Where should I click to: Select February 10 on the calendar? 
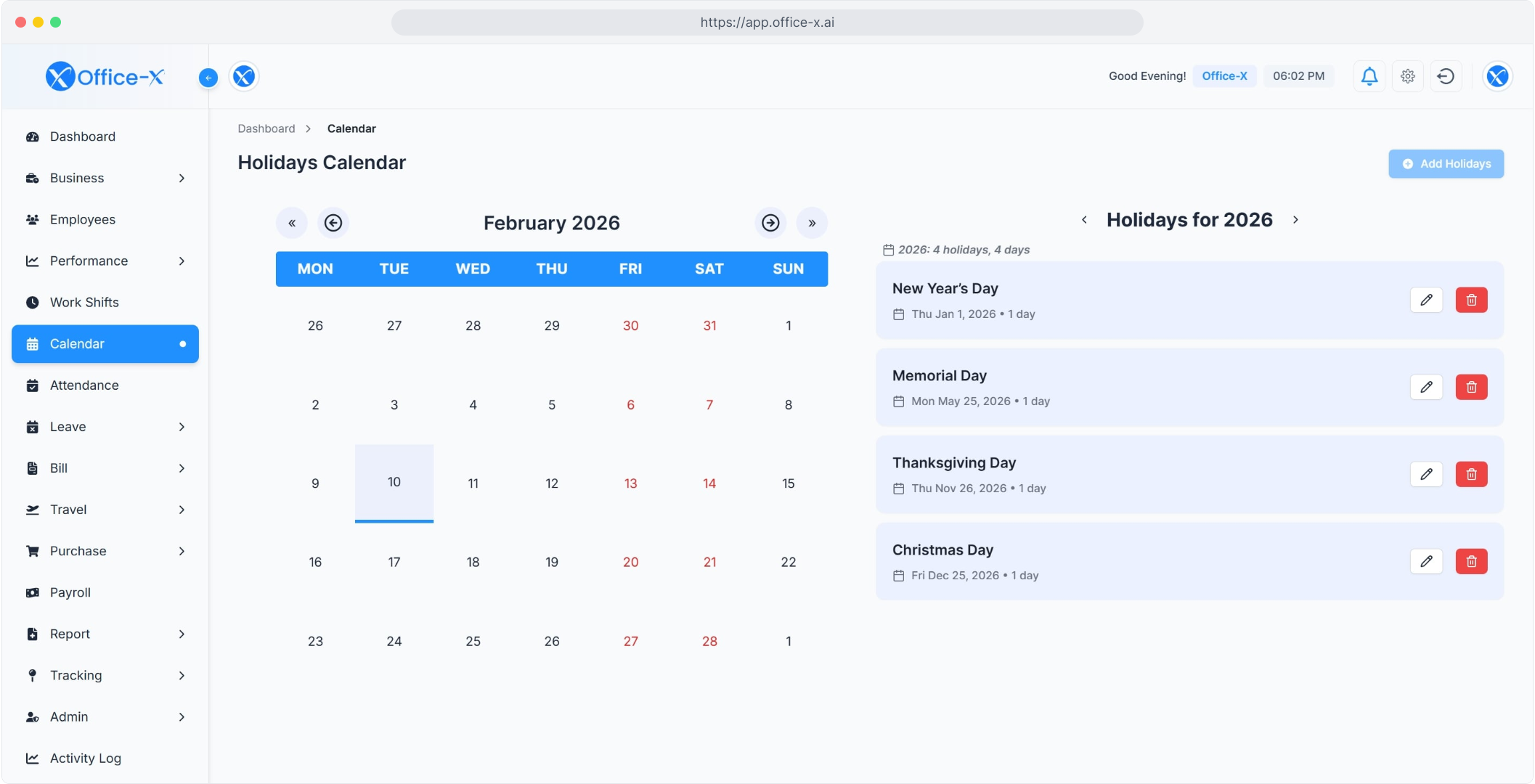pyautogui.click(x=394, y=481)
